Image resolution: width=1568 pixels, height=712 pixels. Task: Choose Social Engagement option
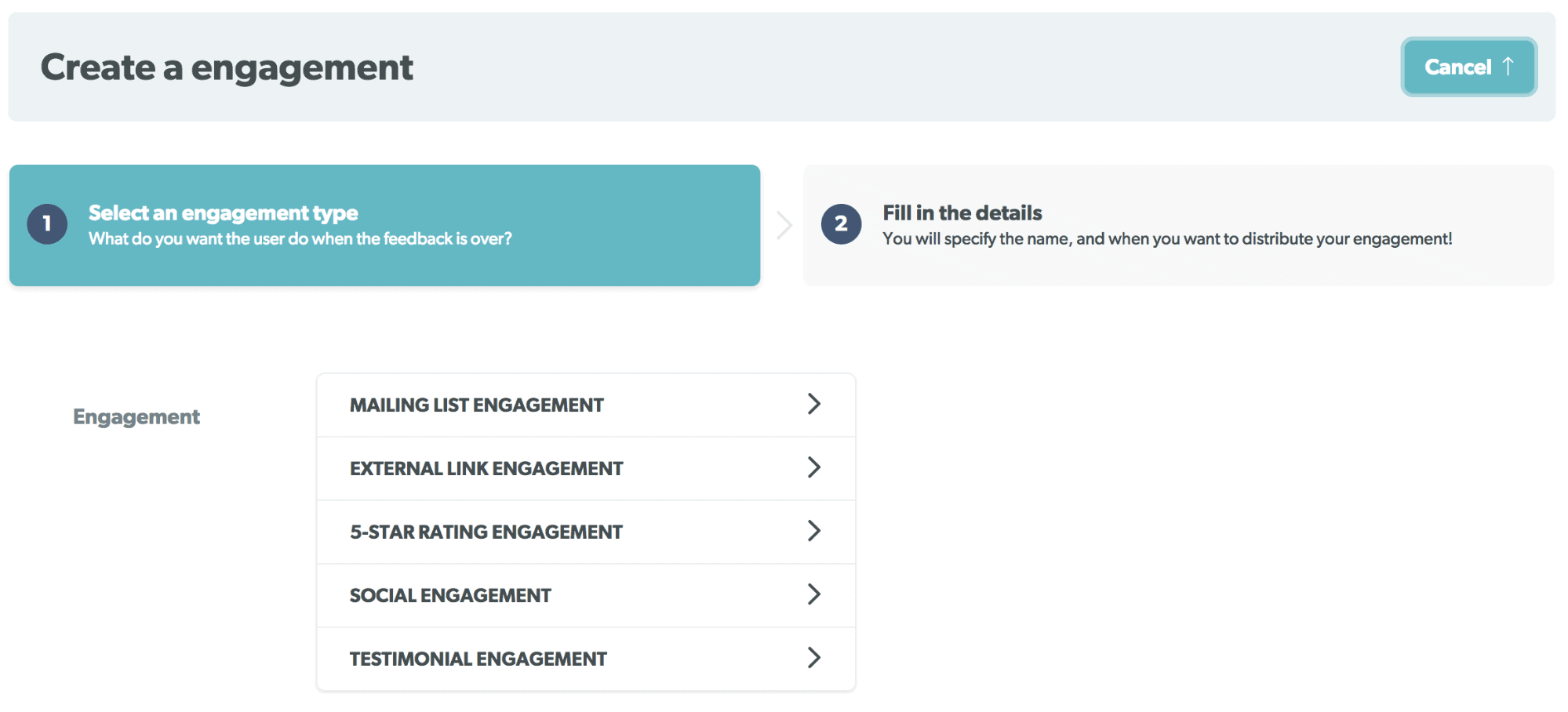tap(586, 596)
